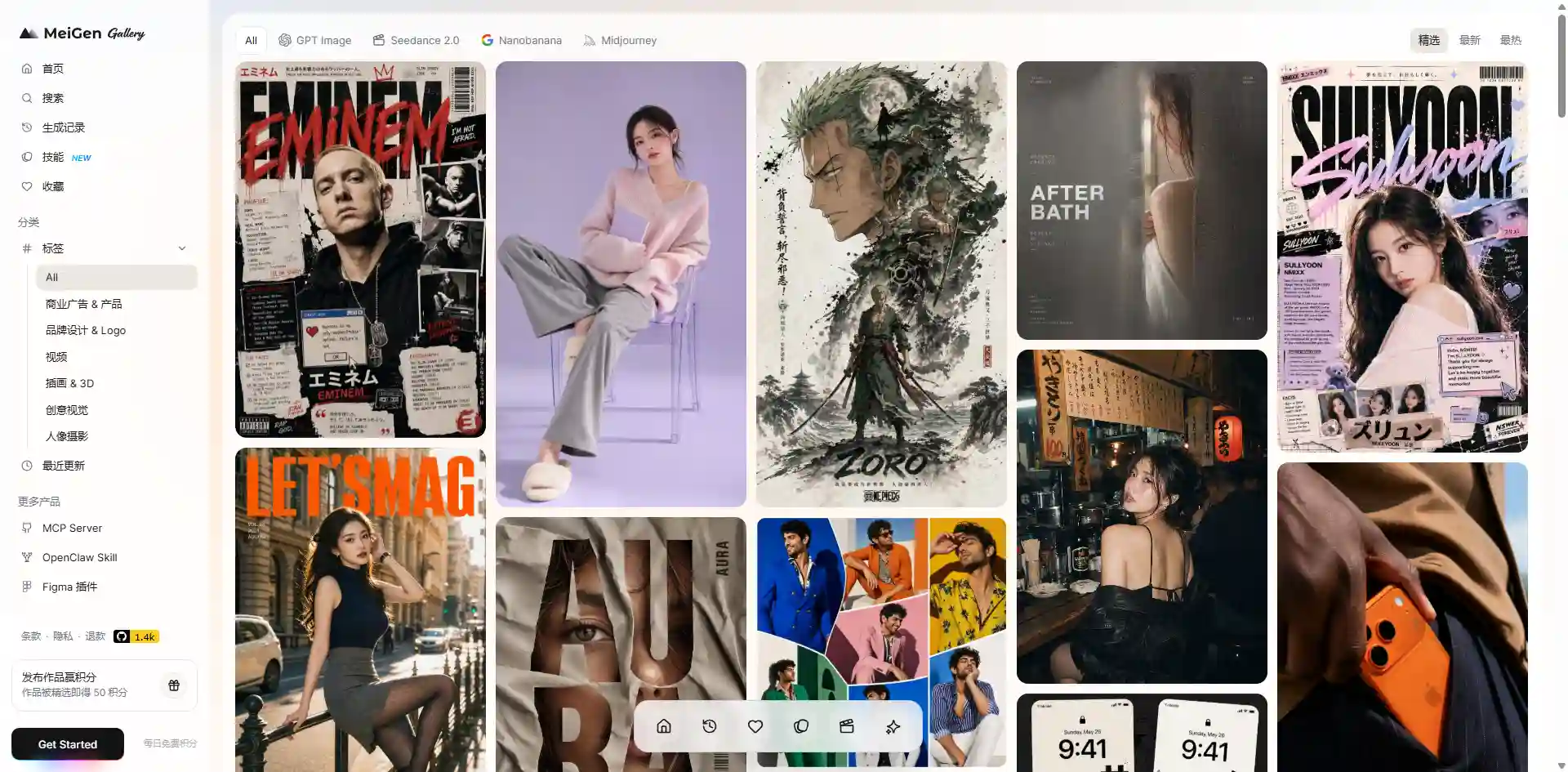Open the AURA typography portrait thumbnail
Image resolution: width=1568 pixels, height=772 pixels.
coord(621,645)
